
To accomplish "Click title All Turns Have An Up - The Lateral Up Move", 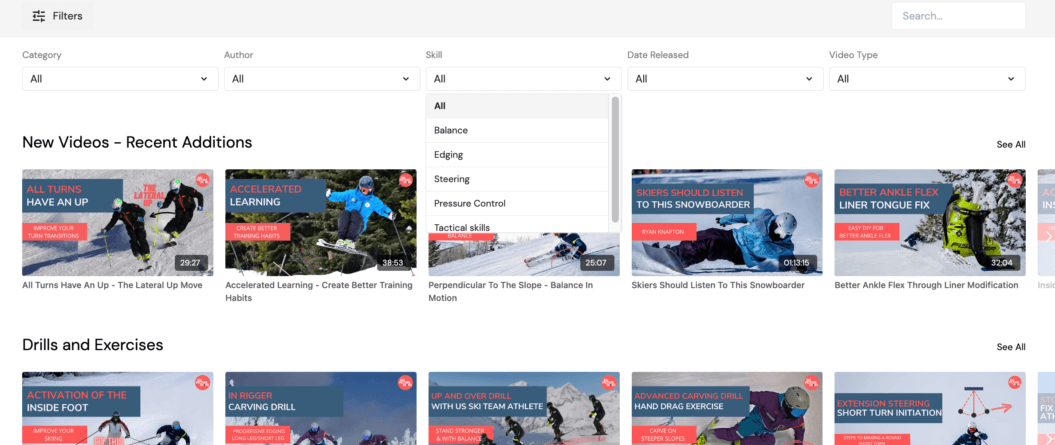I will point(112,285).
